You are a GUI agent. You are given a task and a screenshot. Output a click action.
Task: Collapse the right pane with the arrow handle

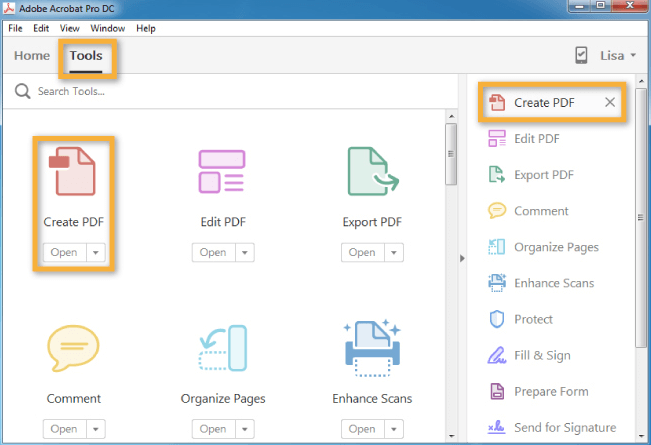(462, 259)
